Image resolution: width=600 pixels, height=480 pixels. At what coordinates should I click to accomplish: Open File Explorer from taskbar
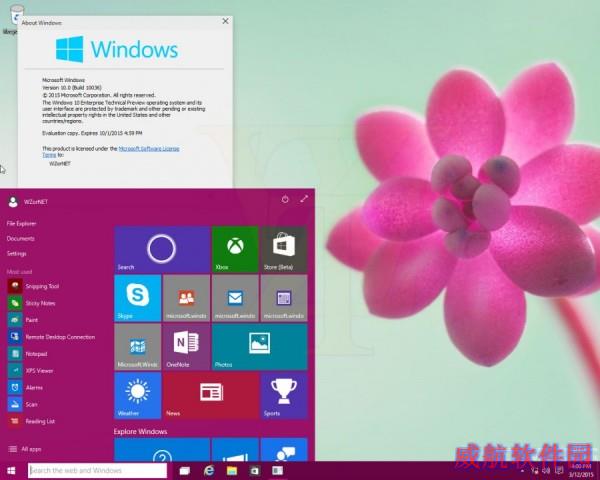point(232,470)
